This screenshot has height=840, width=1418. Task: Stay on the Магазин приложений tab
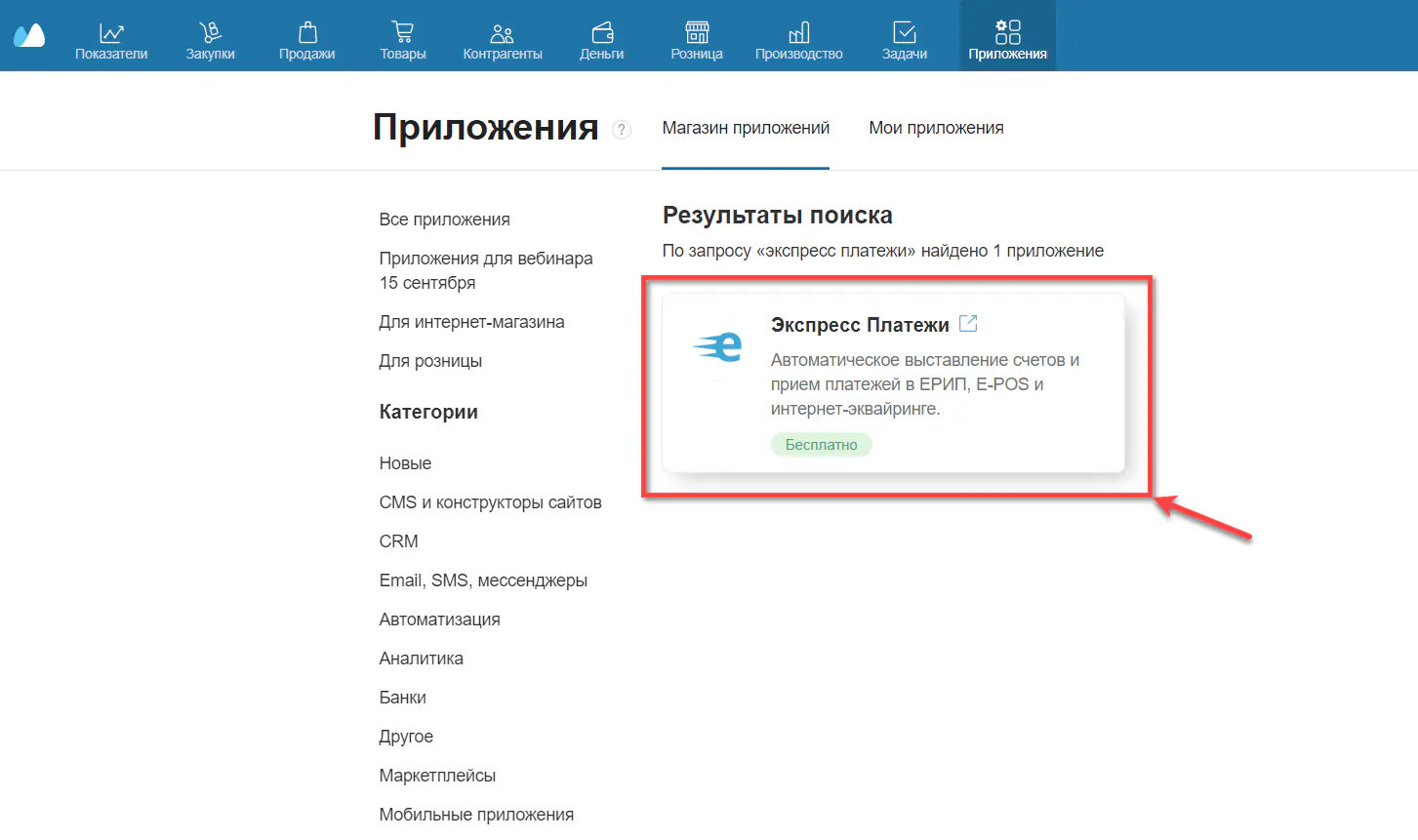click(746, 127)
